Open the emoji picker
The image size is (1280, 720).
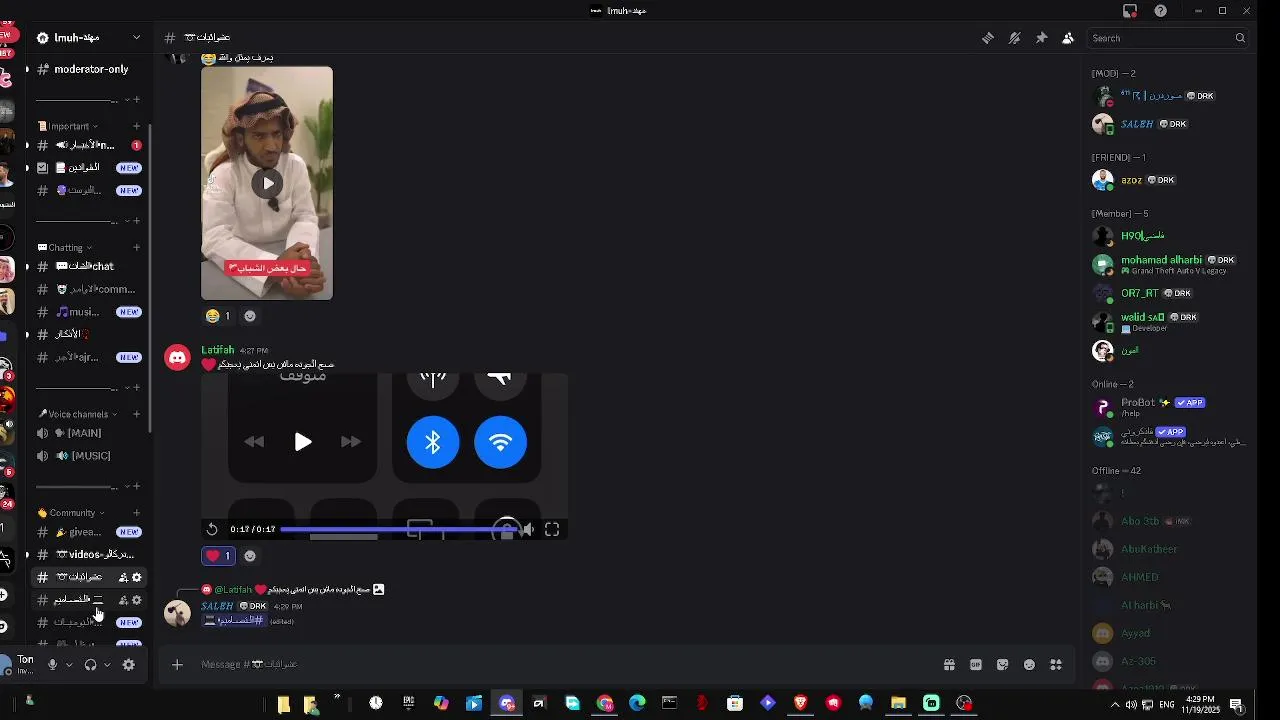1030,665
